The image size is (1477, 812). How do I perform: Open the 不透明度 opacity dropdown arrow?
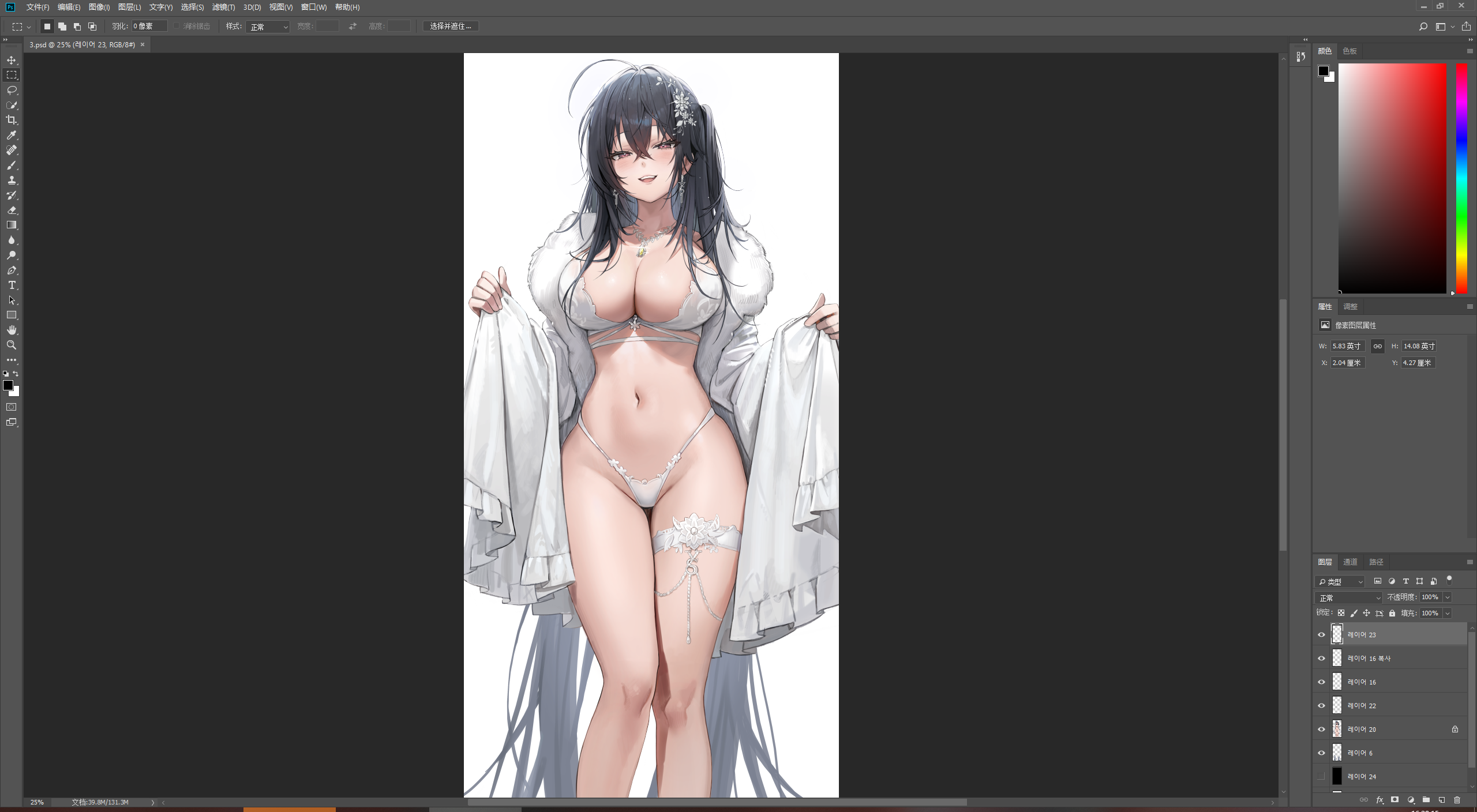(1448, 597)
